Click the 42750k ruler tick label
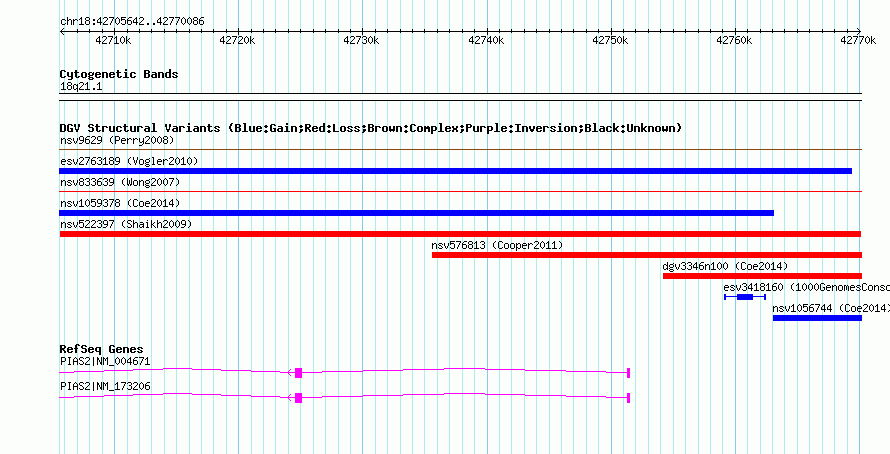Viewport: 890px width, 454px height. click(610, 41)
